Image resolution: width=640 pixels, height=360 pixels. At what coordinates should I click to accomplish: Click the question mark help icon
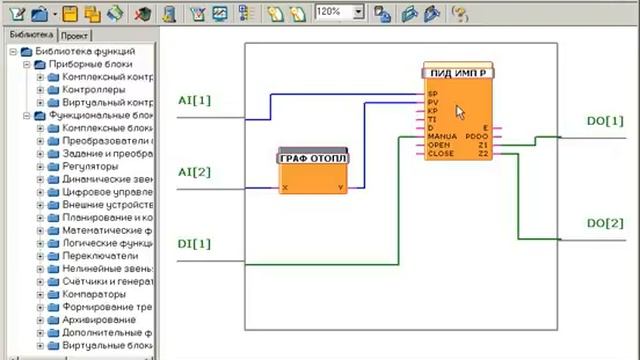pos(460,14)
